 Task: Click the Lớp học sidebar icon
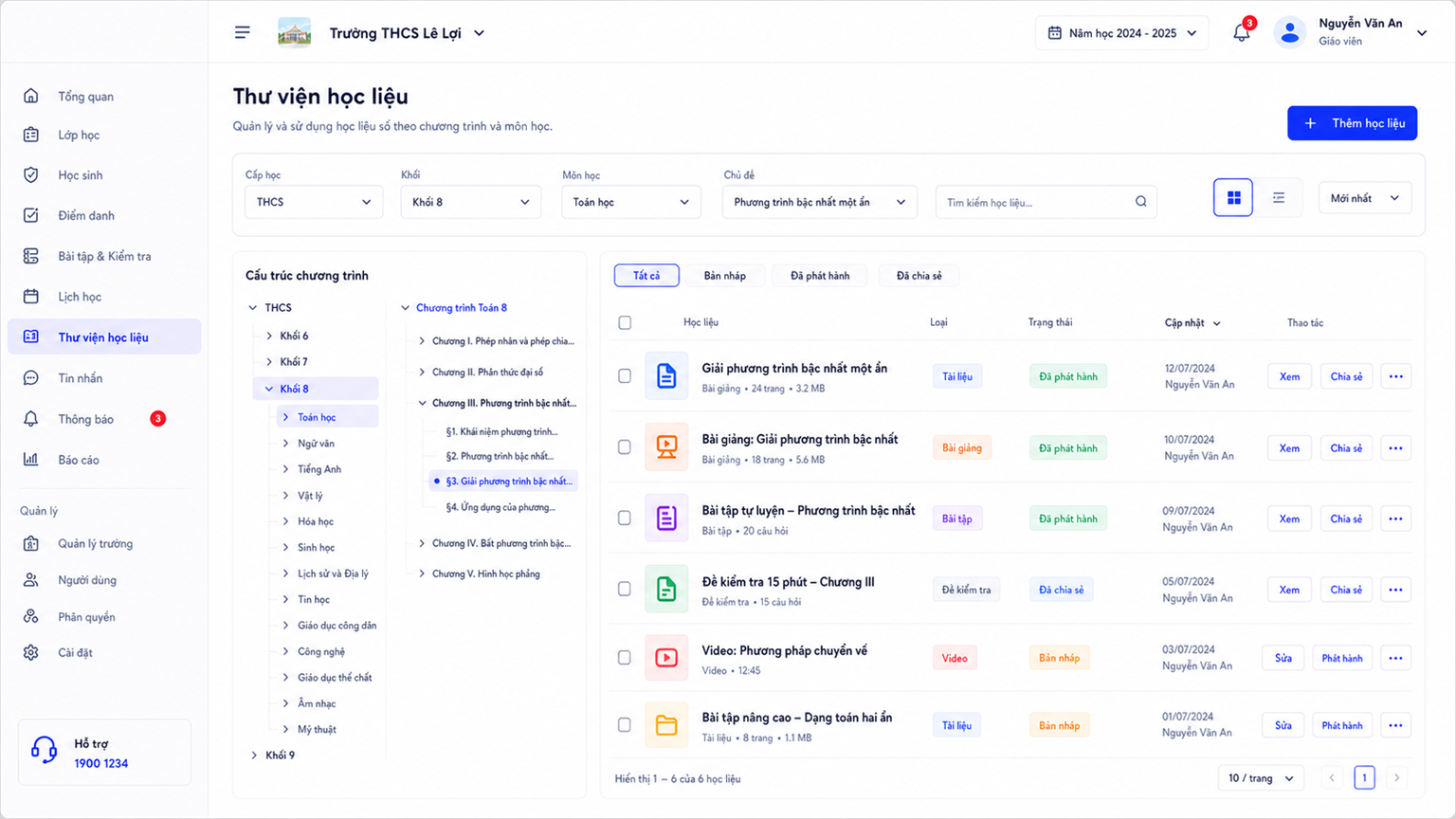tap(31, 135)
